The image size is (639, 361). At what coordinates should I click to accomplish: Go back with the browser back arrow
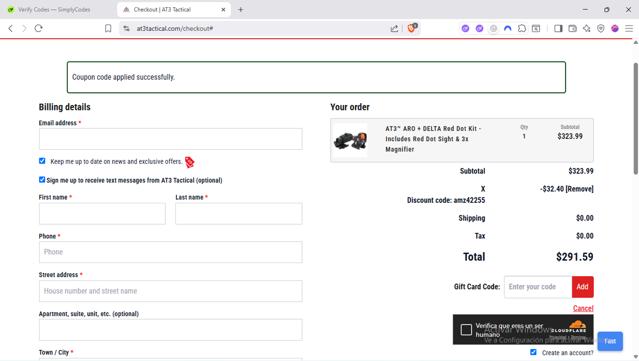[11, 29]
